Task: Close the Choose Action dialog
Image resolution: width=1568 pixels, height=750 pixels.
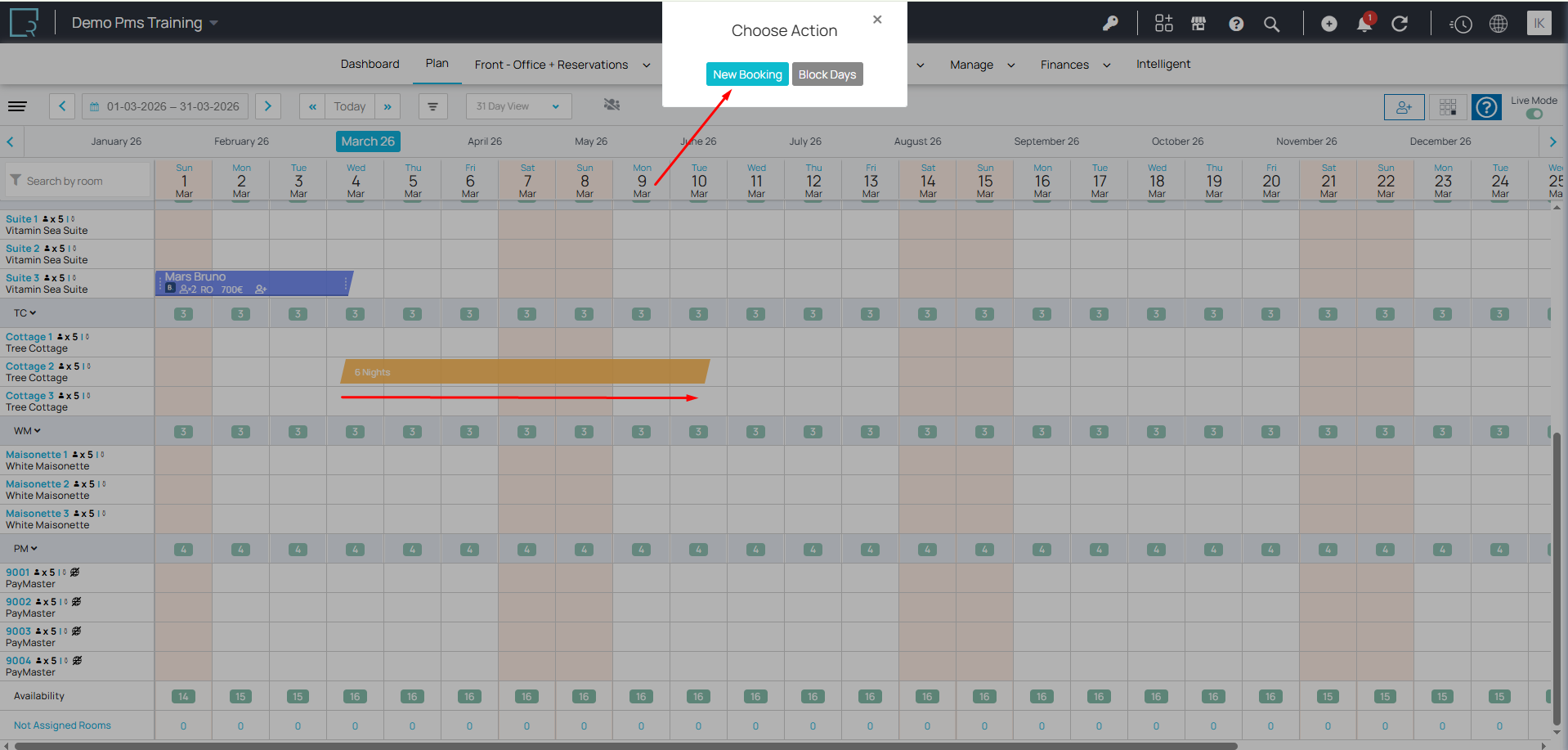Action: coord(876,20)
